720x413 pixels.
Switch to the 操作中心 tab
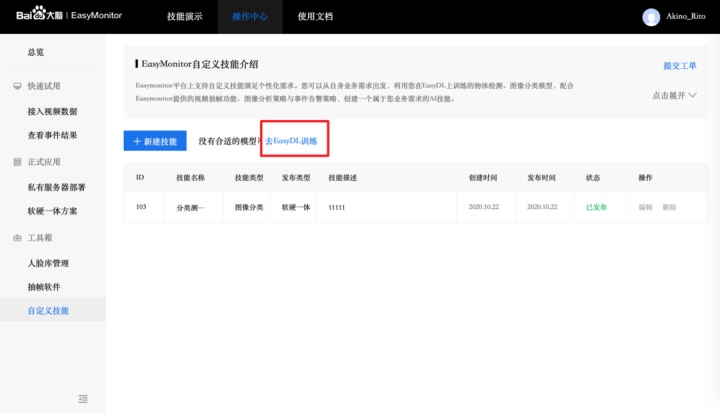(x=250, y=17)
